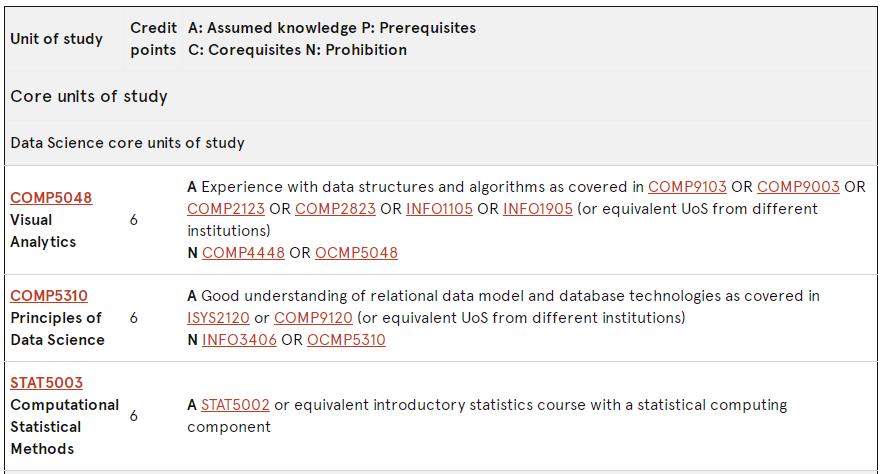Select the Data Science core units heading
The image size is (881, 474).
(128, 143)
